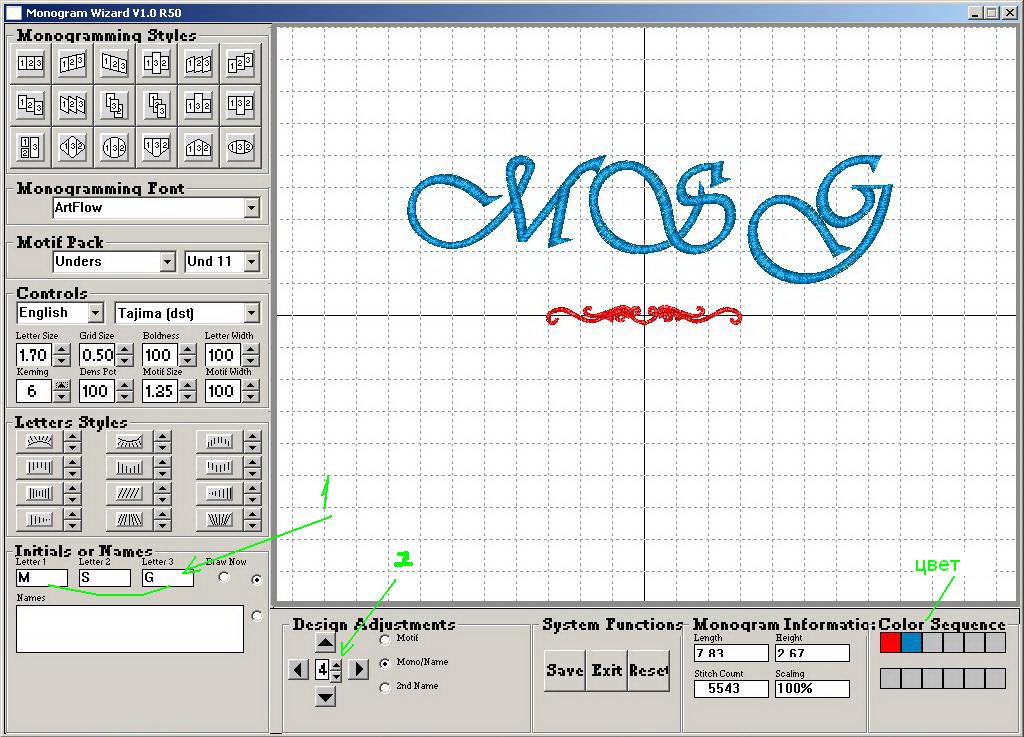The height and width of the screenshot is (737, 1024).
Task: Nudge the design left with the left arrow
Action: pos(298,669)
